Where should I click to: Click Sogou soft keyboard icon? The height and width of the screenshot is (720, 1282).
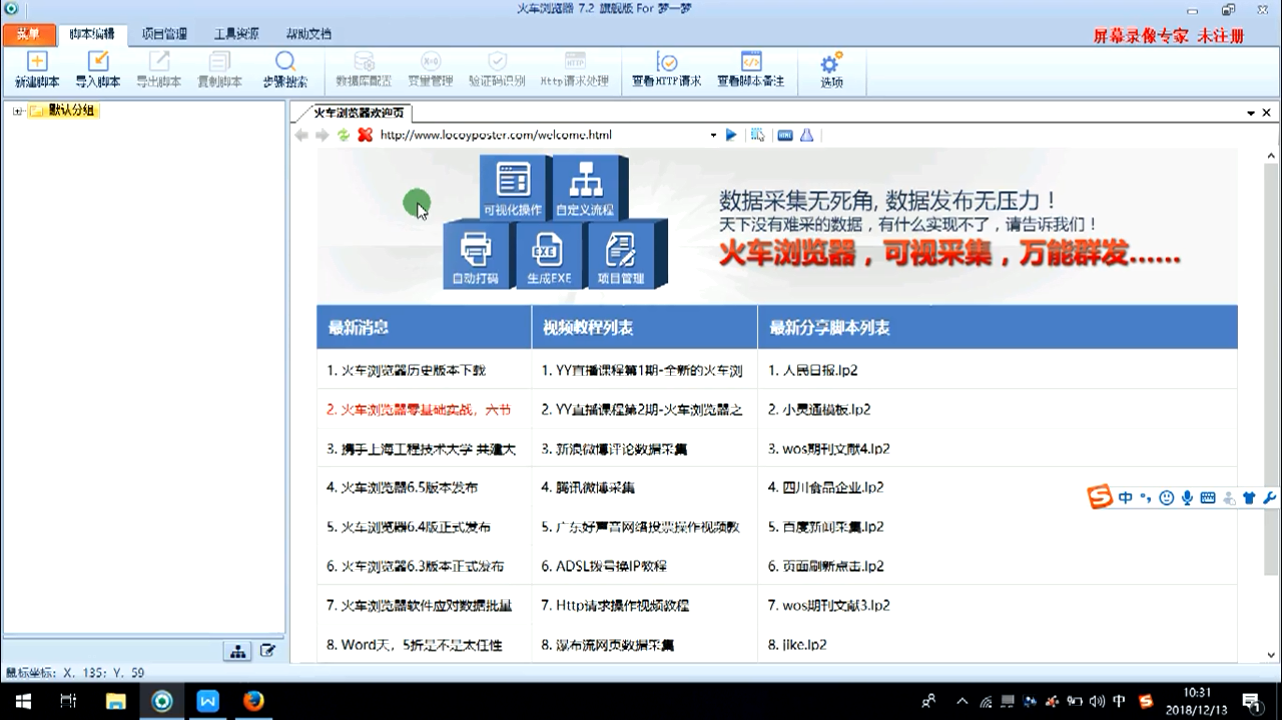coord(1207,498)
